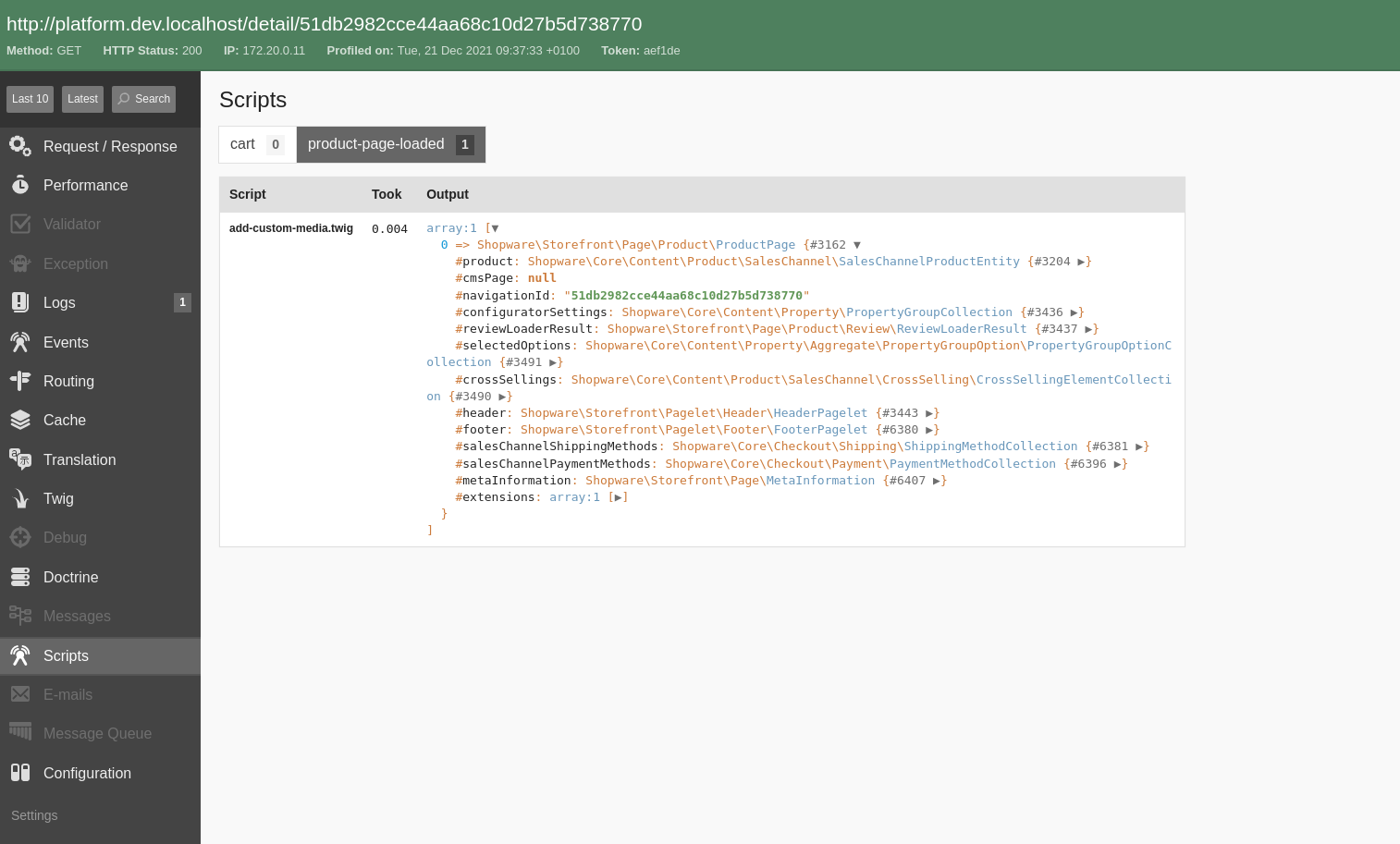Switch to the cart tab
The image size is (1400, 844).
[x=257, y=144]
